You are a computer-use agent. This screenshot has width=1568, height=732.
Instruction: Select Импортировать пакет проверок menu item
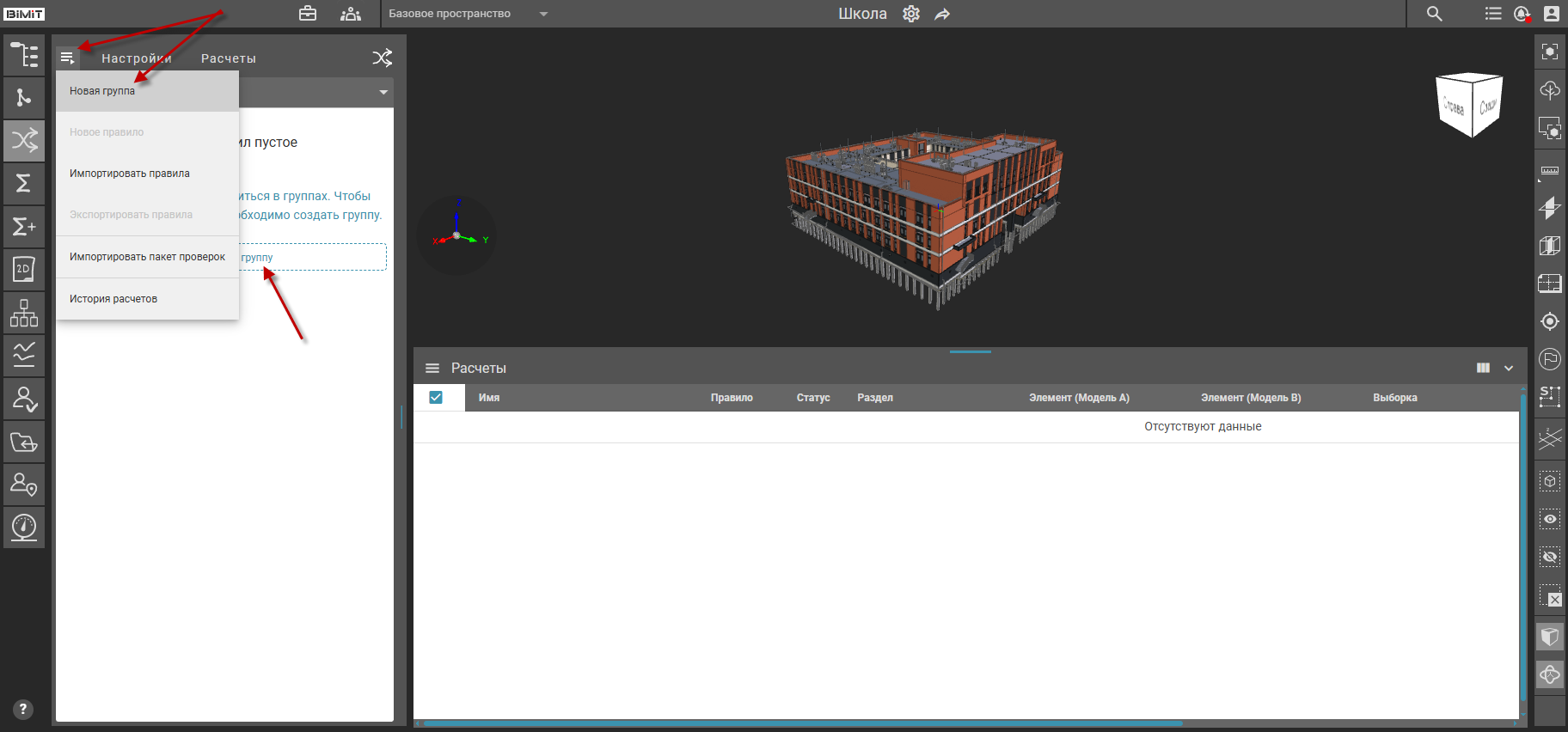point(147,257)
